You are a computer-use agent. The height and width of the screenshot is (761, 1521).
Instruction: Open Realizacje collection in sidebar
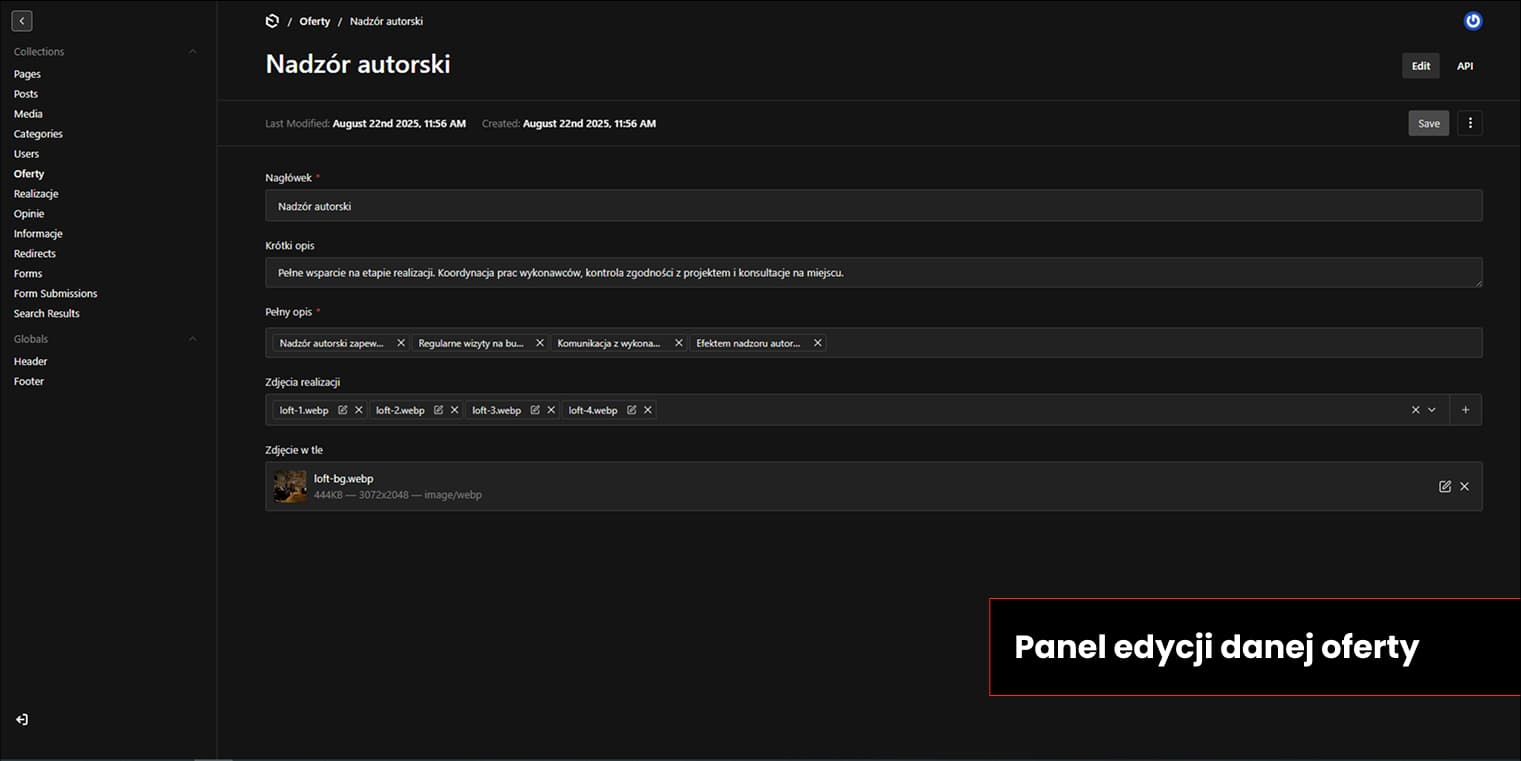(x=36, y=194)
